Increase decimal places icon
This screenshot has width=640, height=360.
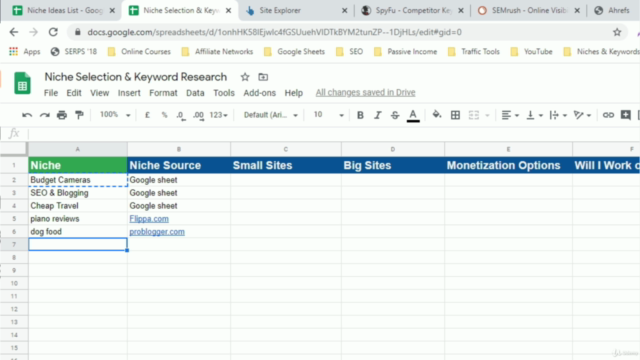pos(198,116)
